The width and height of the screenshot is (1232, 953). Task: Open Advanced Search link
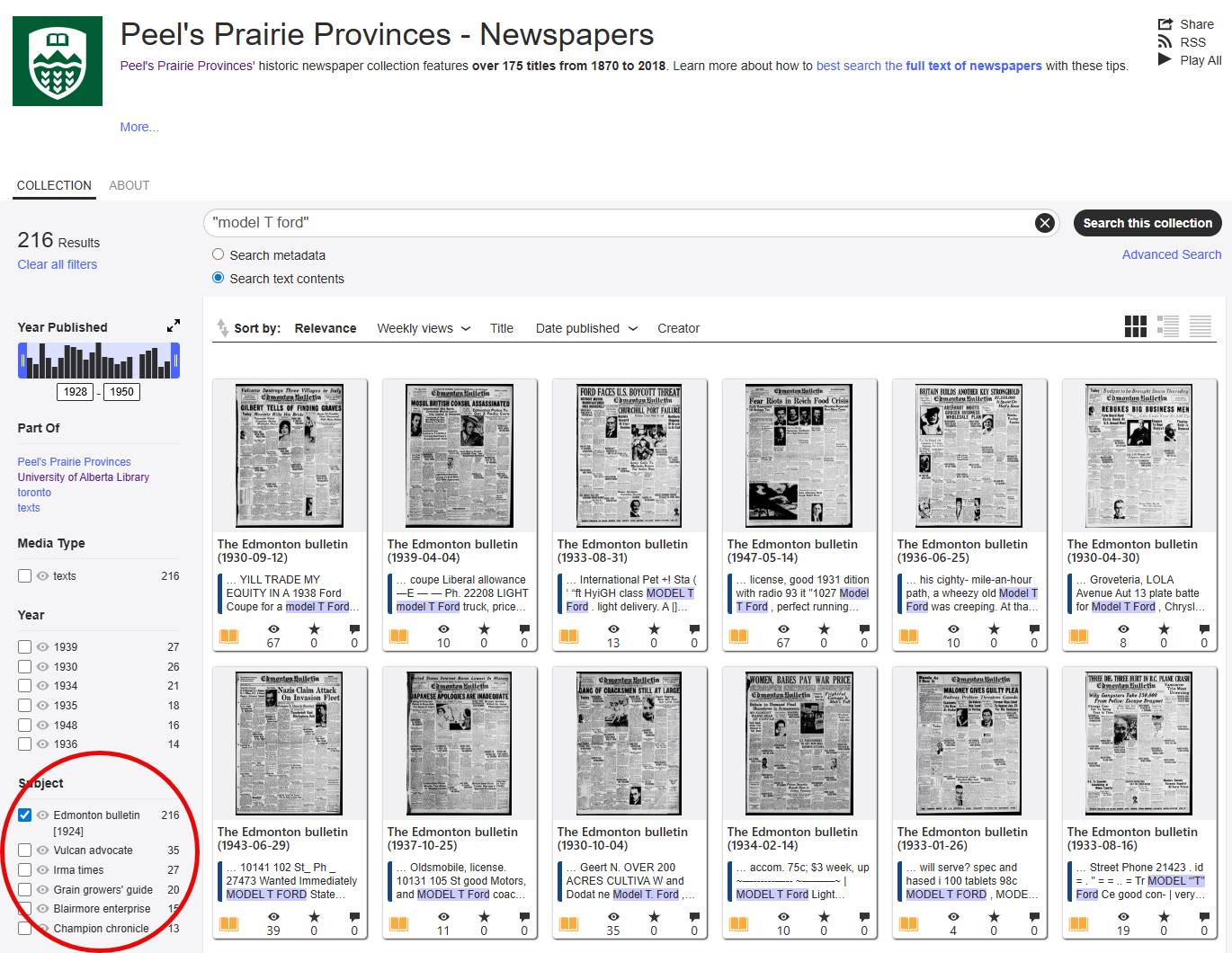click(x=1172, y=254)
